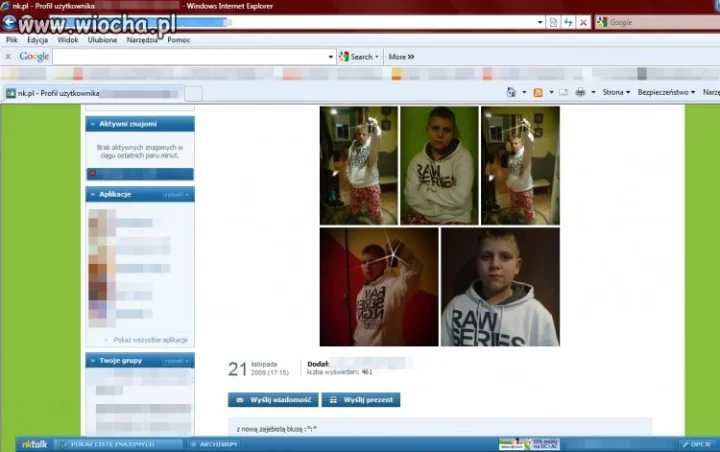Click the red Stop loading icon
This screenshot has width=720, height=452.
coord(583,22)
